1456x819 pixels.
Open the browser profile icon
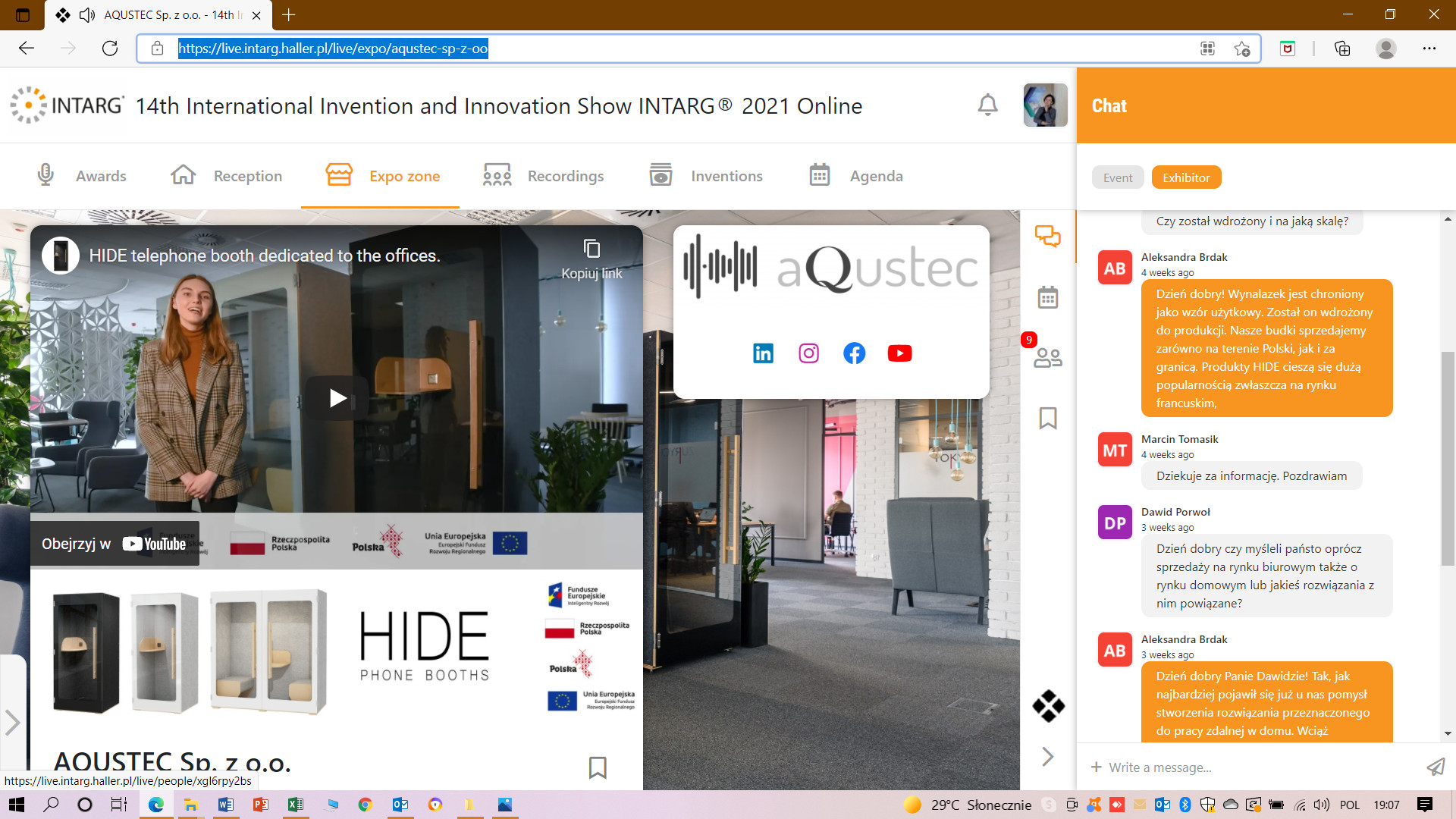(1386, 49)
